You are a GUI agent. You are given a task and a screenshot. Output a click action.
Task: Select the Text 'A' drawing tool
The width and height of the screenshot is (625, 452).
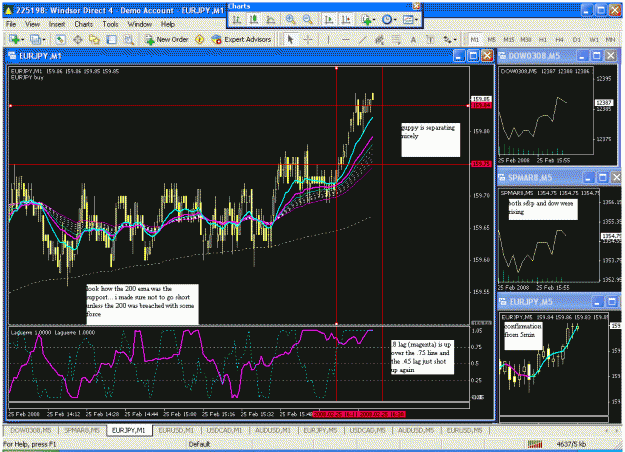[413, 39]
